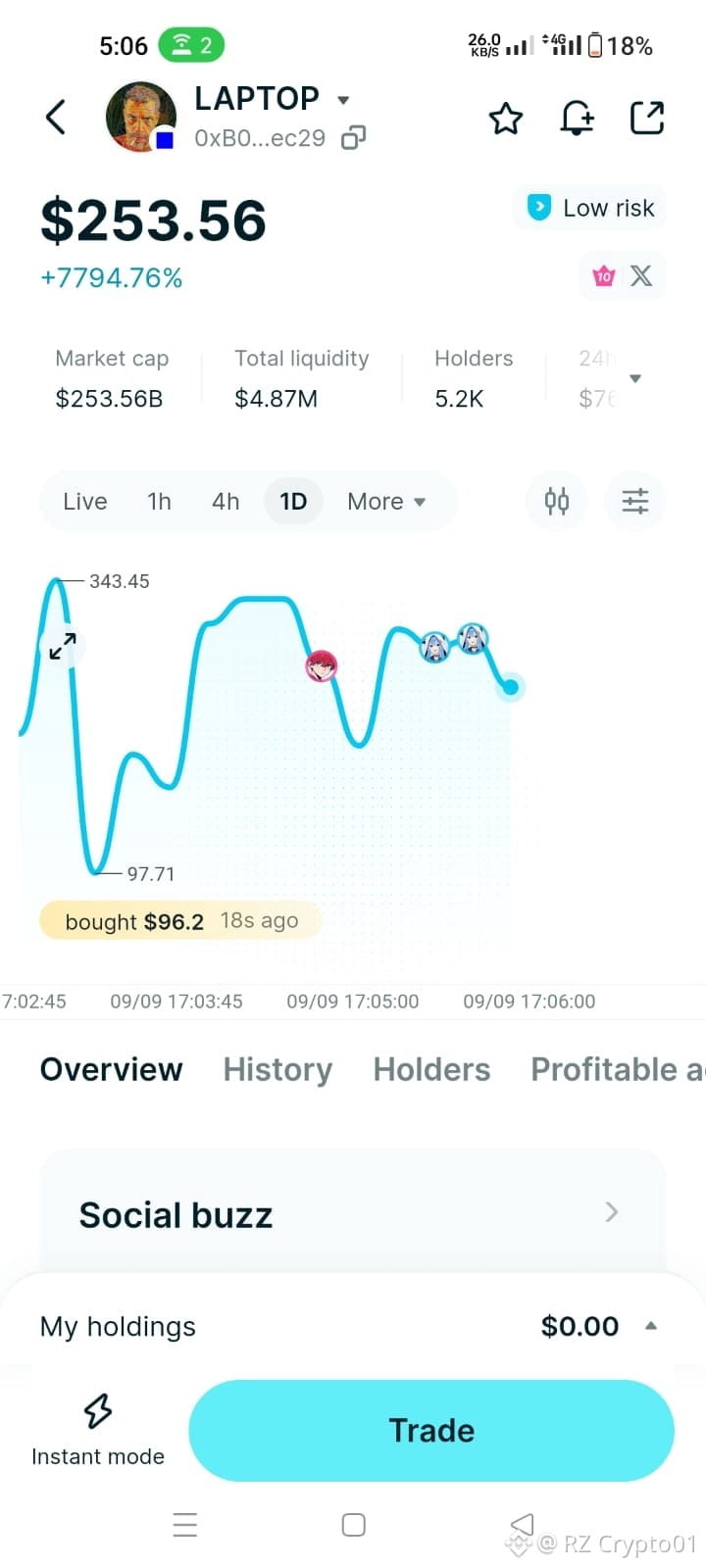This screenshot has height=1568, width=706.
Task: Open chart settings sliders icon
Action: click(x=635, y=501)
